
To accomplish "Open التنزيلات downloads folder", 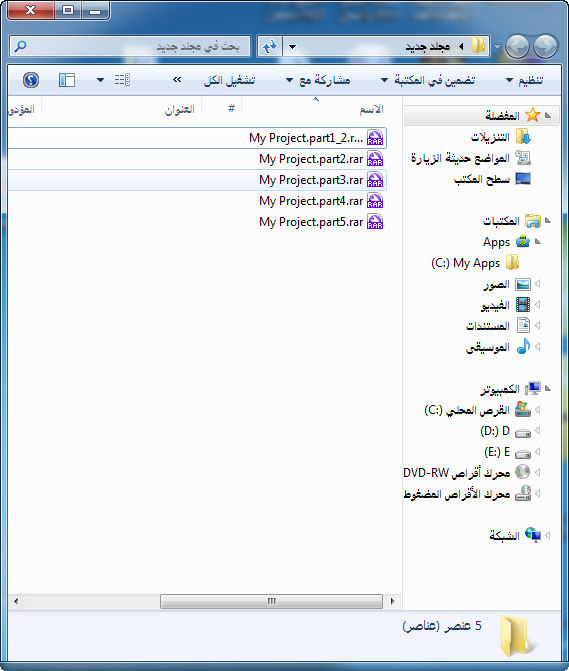I will click(x=500, y=137).
